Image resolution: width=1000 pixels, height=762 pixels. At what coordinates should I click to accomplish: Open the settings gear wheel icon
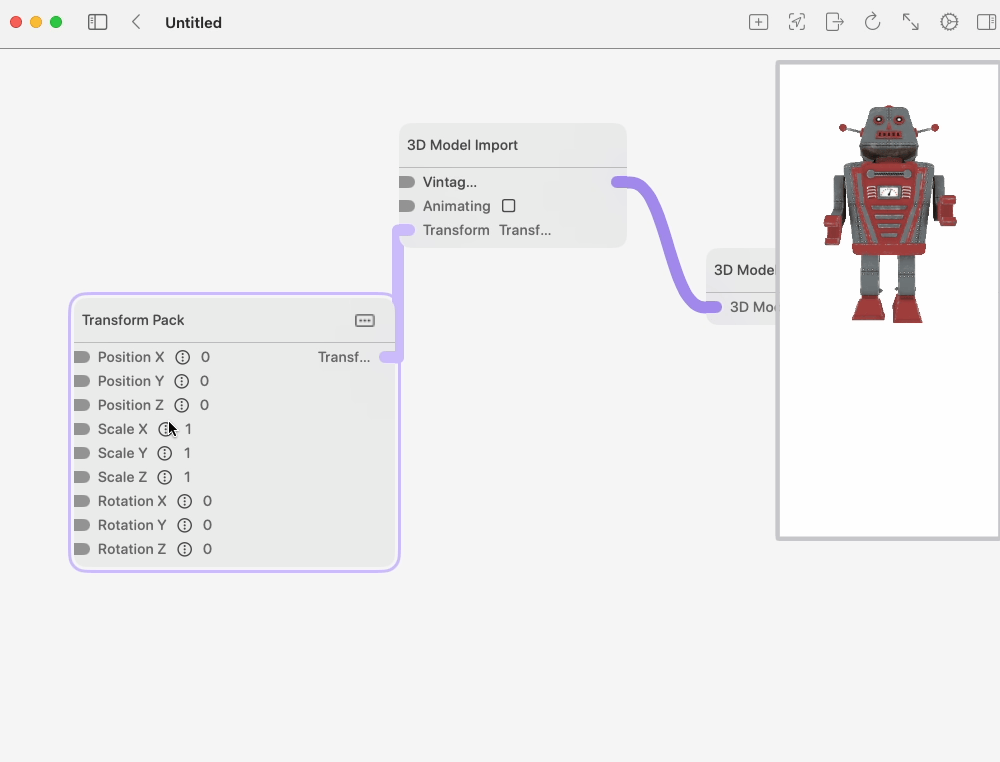948,22
